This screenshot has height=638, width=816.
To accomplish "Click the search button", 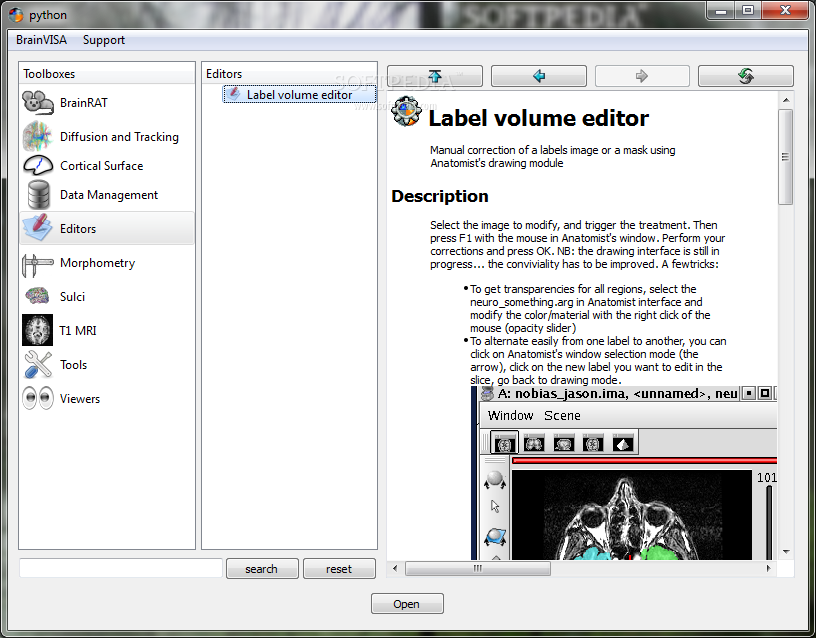I will click(x=262, y=569).
